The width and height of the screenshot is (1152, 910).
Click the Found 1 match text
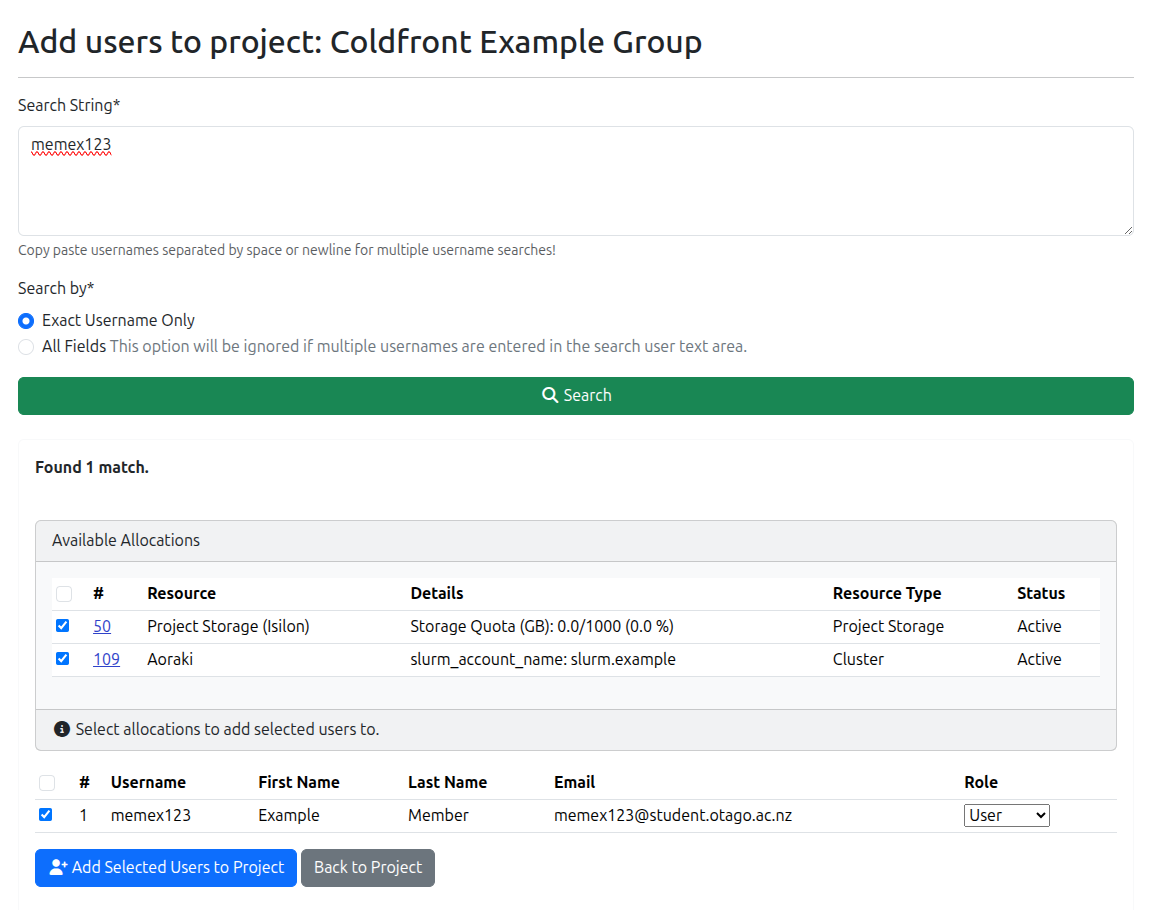(92, 467)
